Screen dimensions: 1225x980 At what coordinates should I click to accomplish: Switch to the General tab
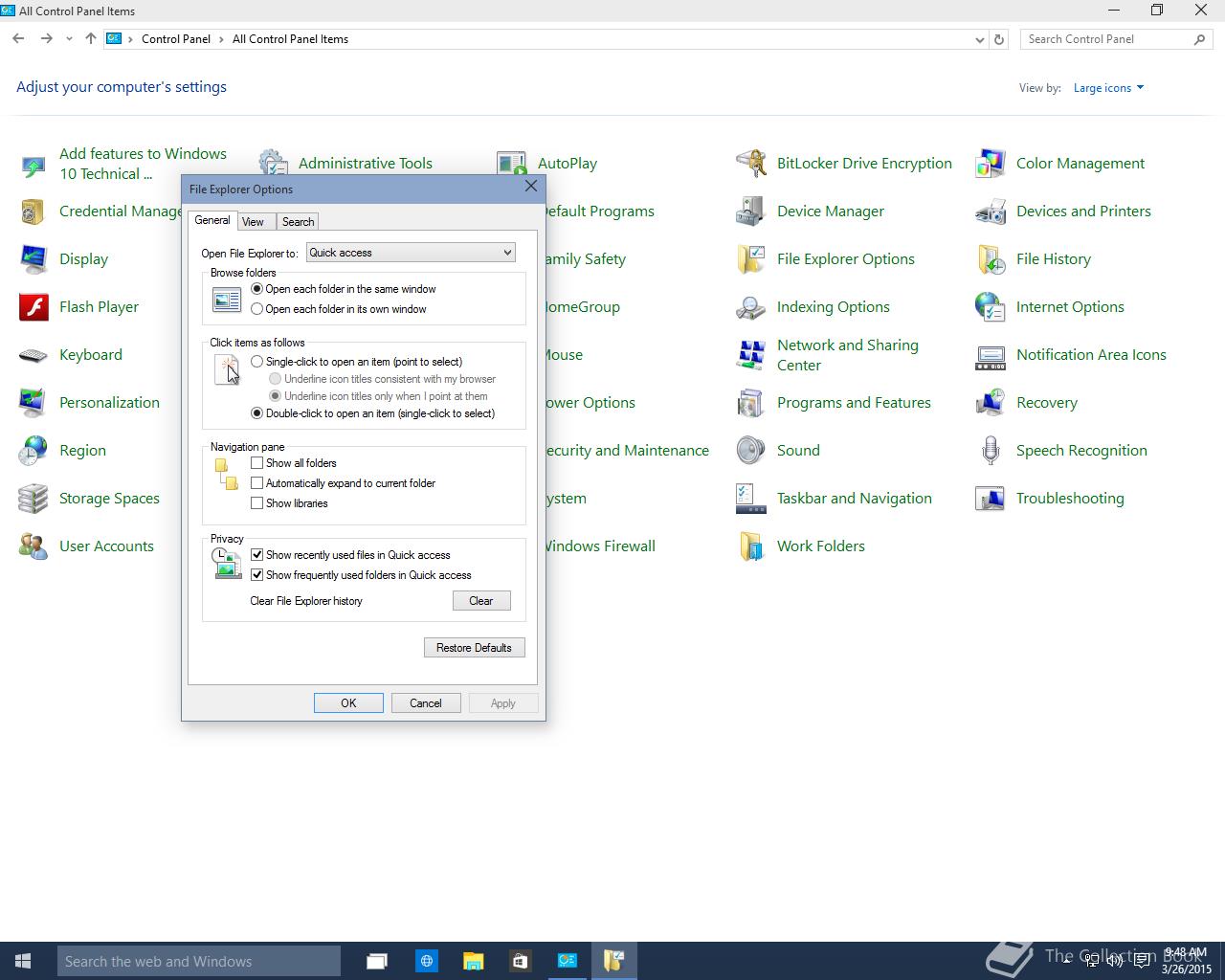tap(212, 220)
